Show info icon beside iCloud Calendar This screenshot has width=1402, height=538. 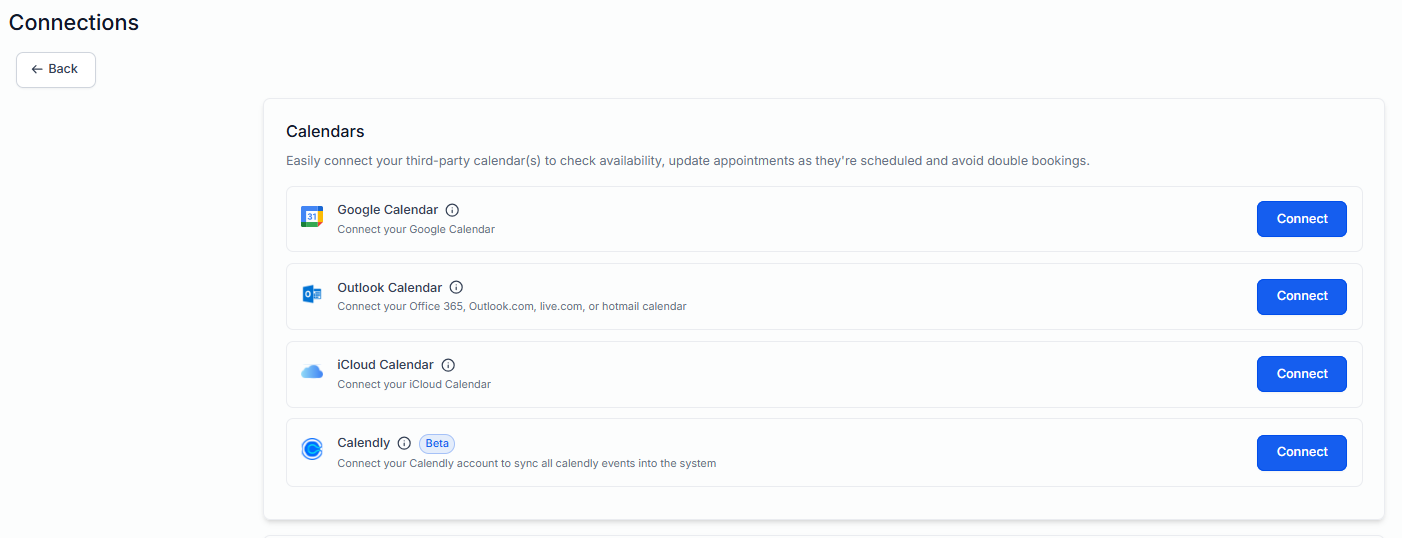(x=448, y=365)
